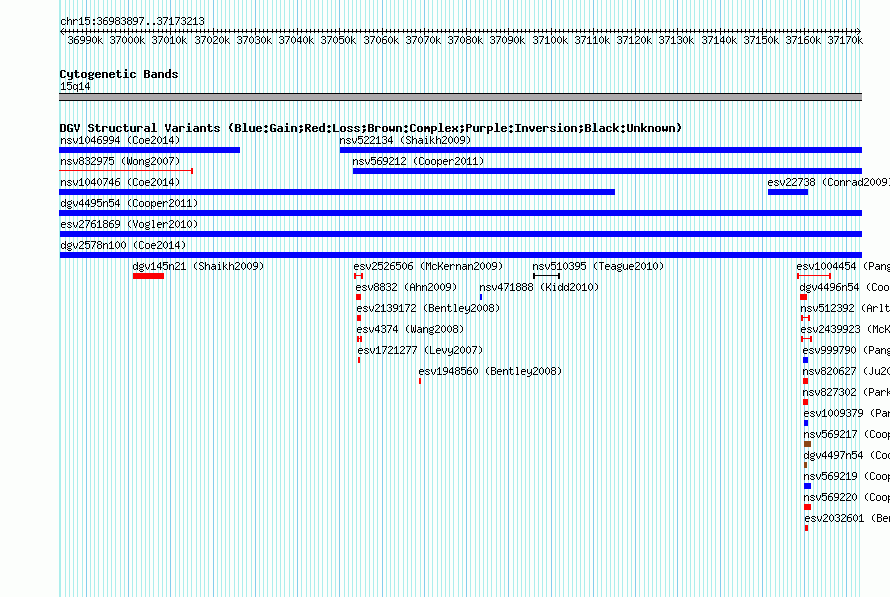The width and height of the screenshot is (890, 597).
Task: Select the blue gain bar under nsv1046994
Action: coord(150,150)
